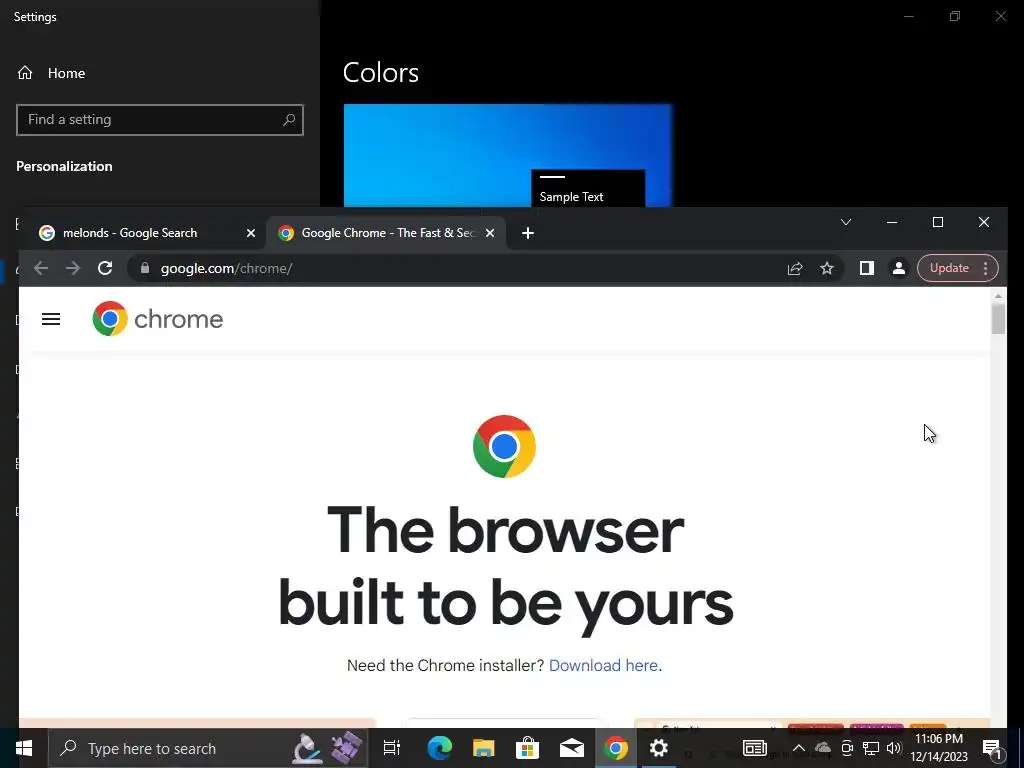
Task: Click the page's vertical scrollbar thumb
Action: pyautogui.click(x=998, y=319)
